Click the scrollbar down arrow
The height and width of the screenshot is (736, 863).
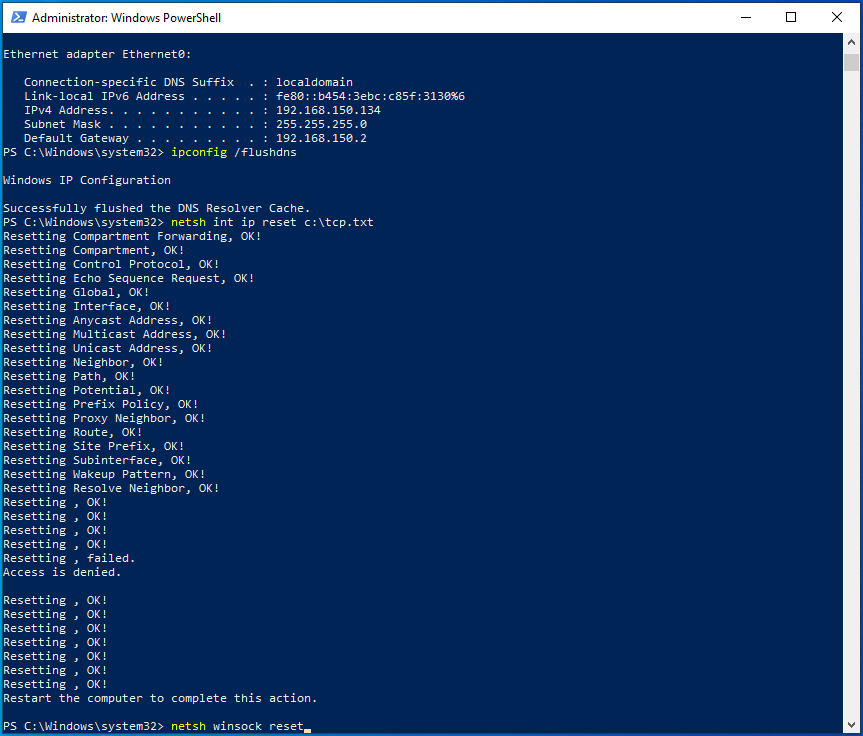tap(851, 725)
